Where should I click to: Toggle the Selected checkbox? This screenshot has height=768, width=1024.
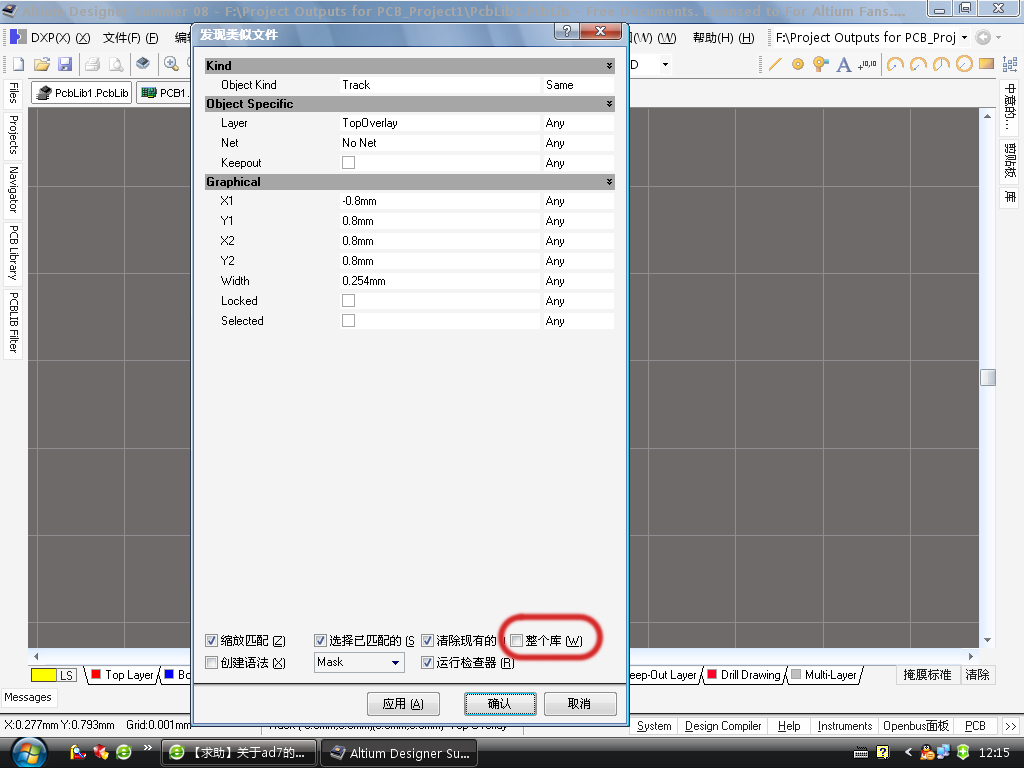[x=349, y=321]
